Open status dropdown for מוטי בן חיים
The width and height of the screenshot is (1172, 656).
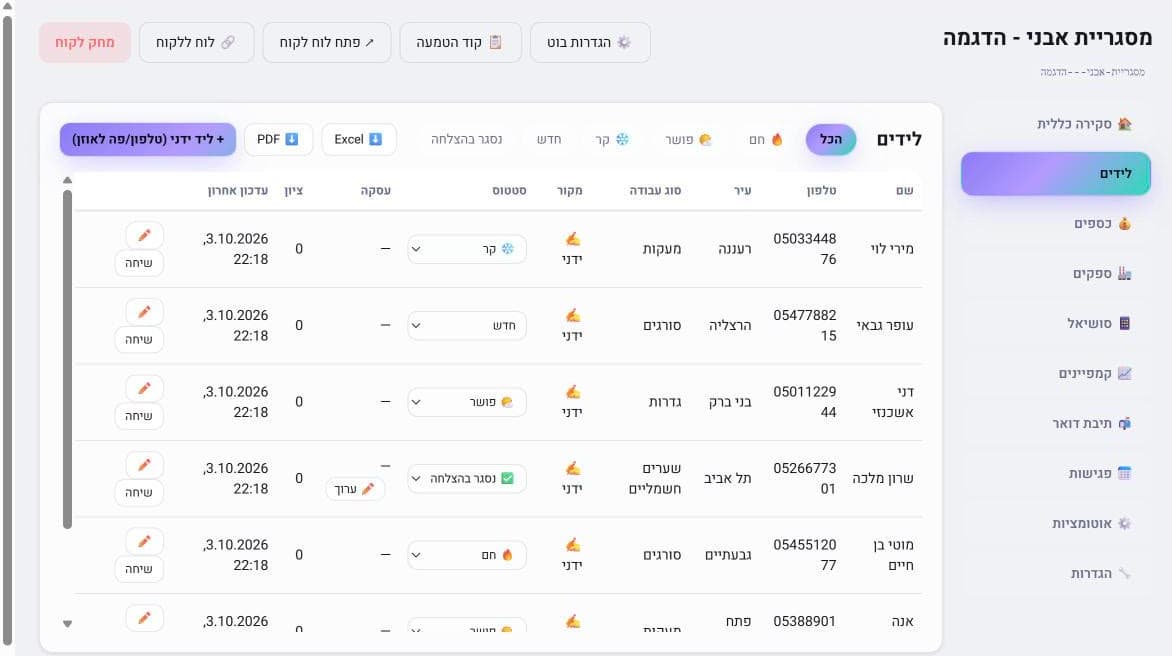pyautogui.click(x=466, y=555)
